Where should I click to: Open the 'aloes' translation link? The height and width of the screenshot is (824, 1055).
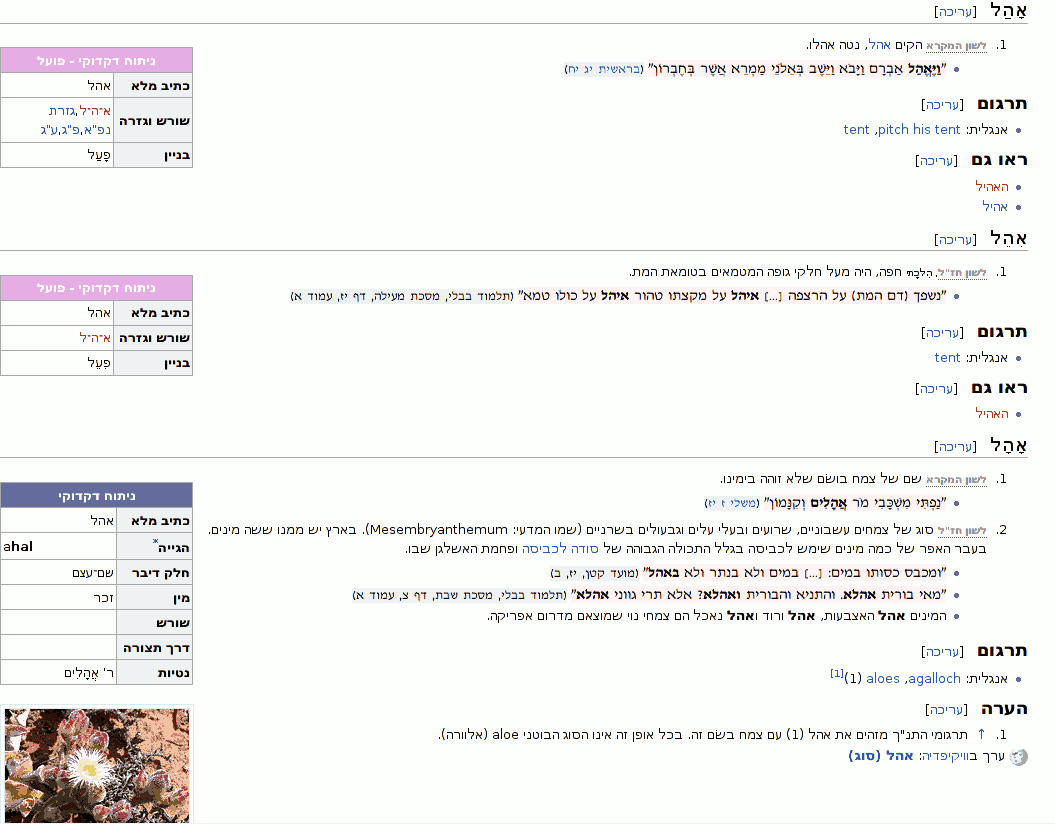coord(883,679)
